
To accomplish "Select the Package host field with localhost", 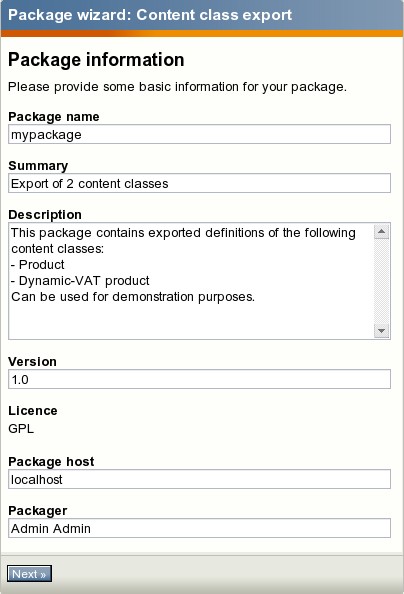I will tap(199, 479).
